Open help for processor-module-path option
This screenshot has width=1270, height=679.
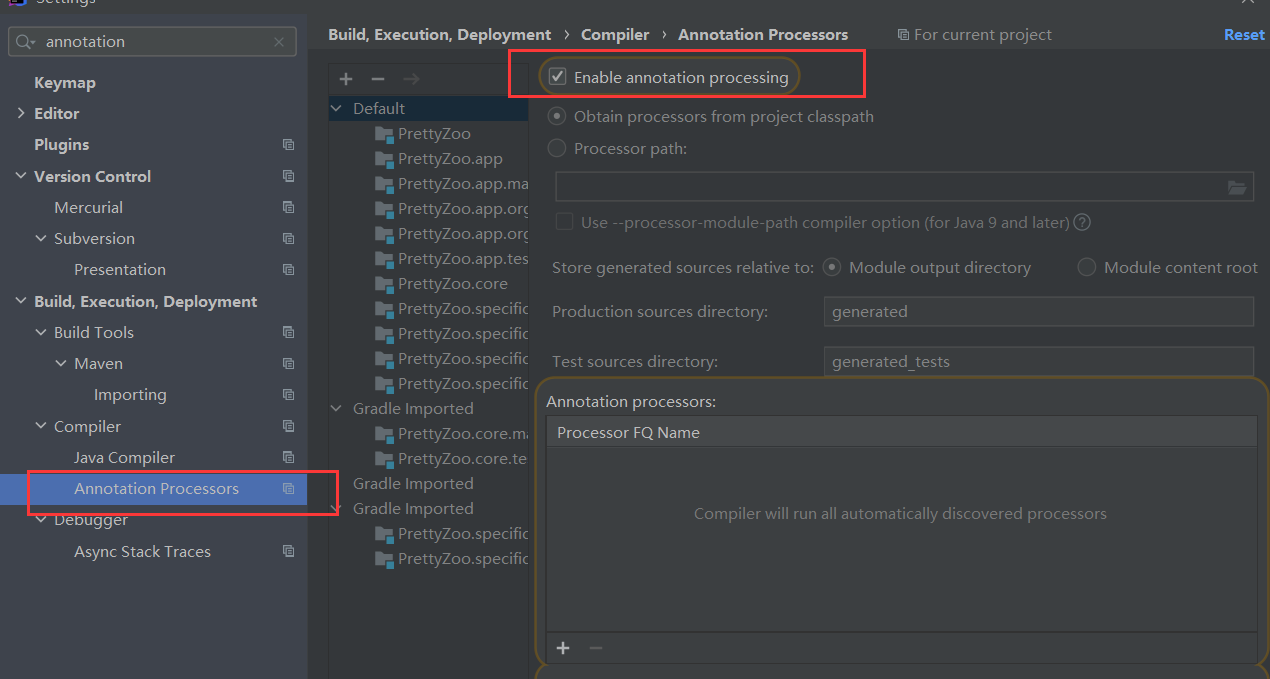(x=1082, y=222)
